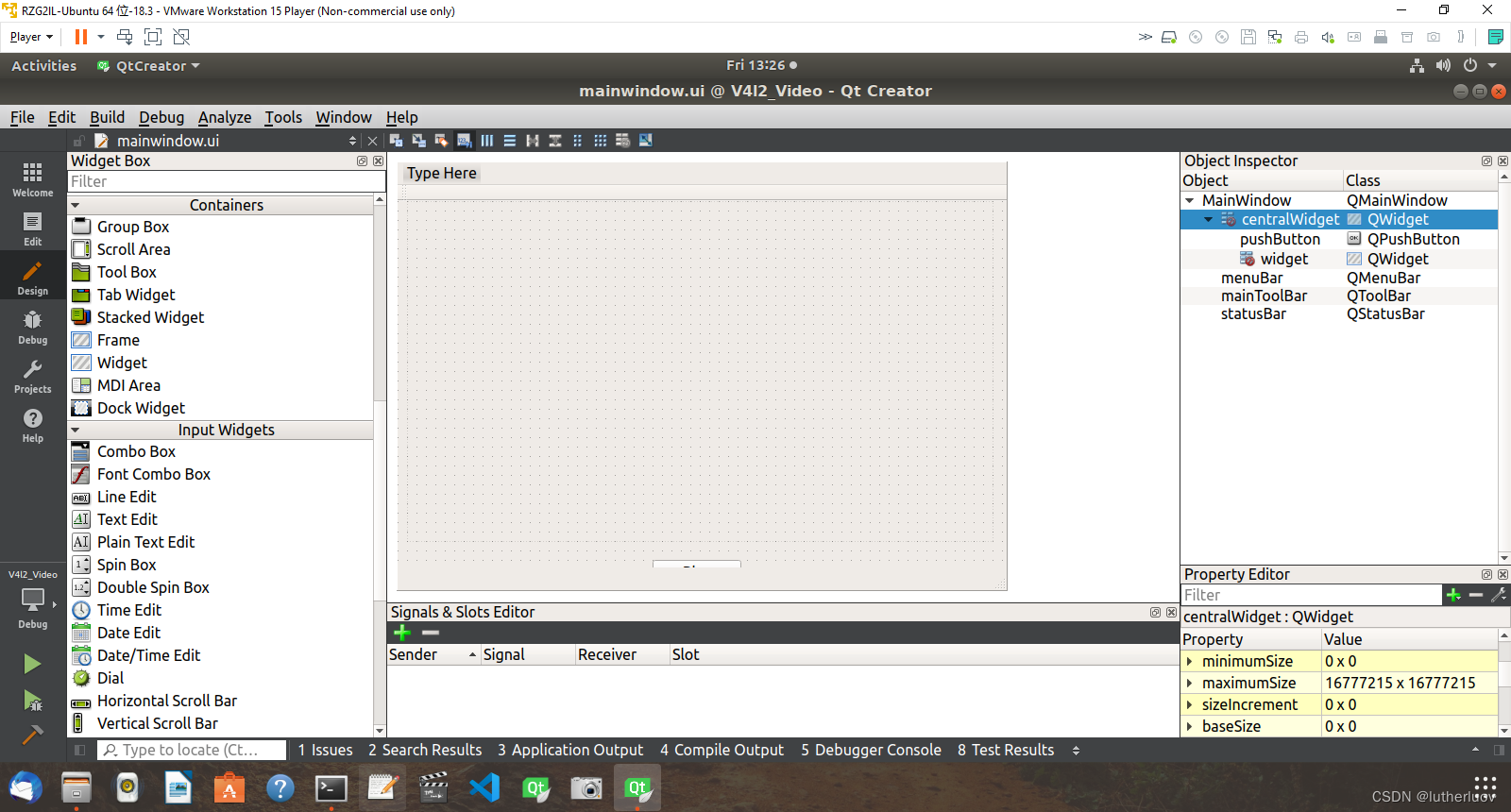The height and width of the screenshot is (812, 1511).
Task: Expand the sizeIncrement property
Action: coord(1189,704)
